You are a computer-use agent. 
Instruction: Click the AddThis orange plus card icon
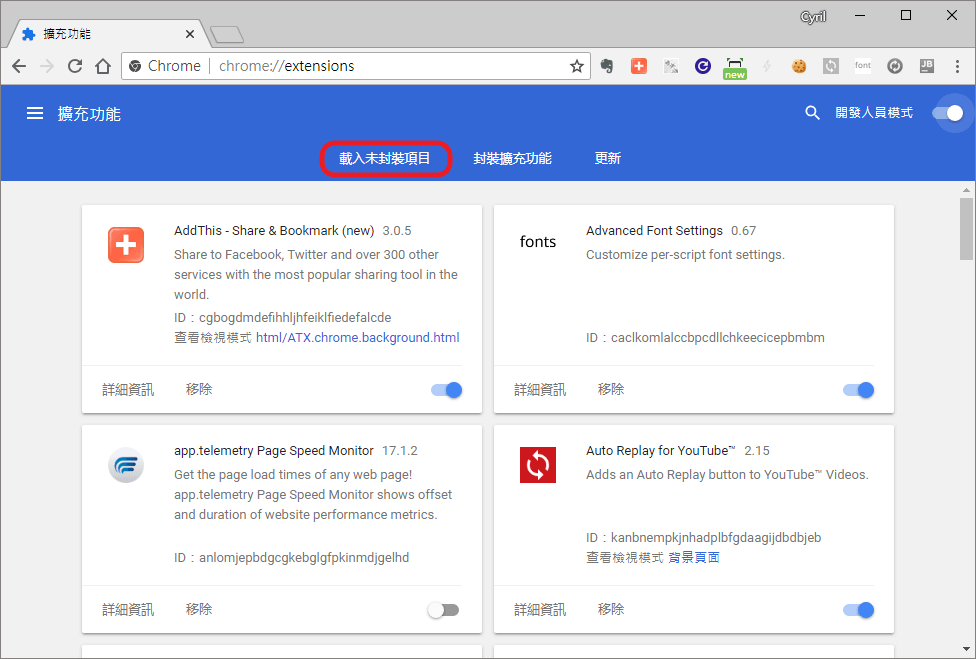(x=126, y=245)
